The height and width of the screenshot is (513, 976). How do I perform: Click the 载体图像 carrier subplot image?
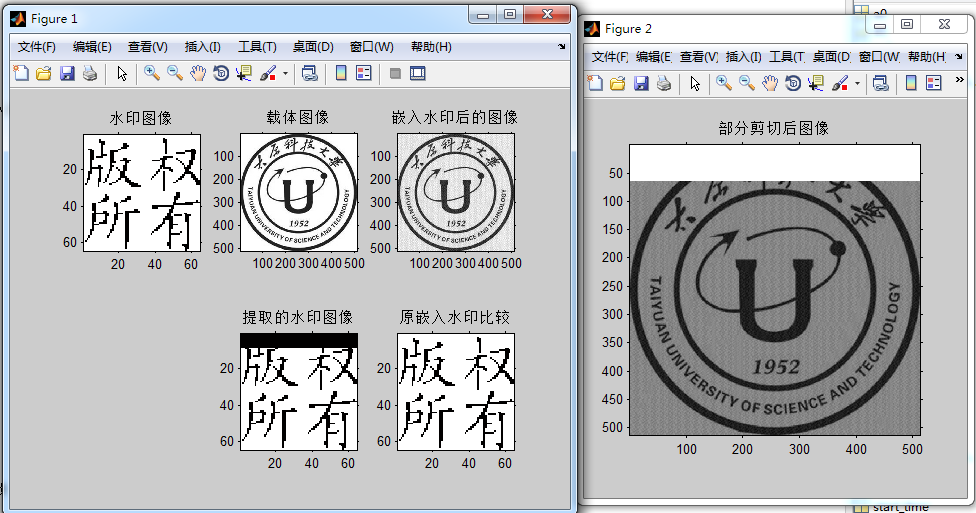(299, 192)
